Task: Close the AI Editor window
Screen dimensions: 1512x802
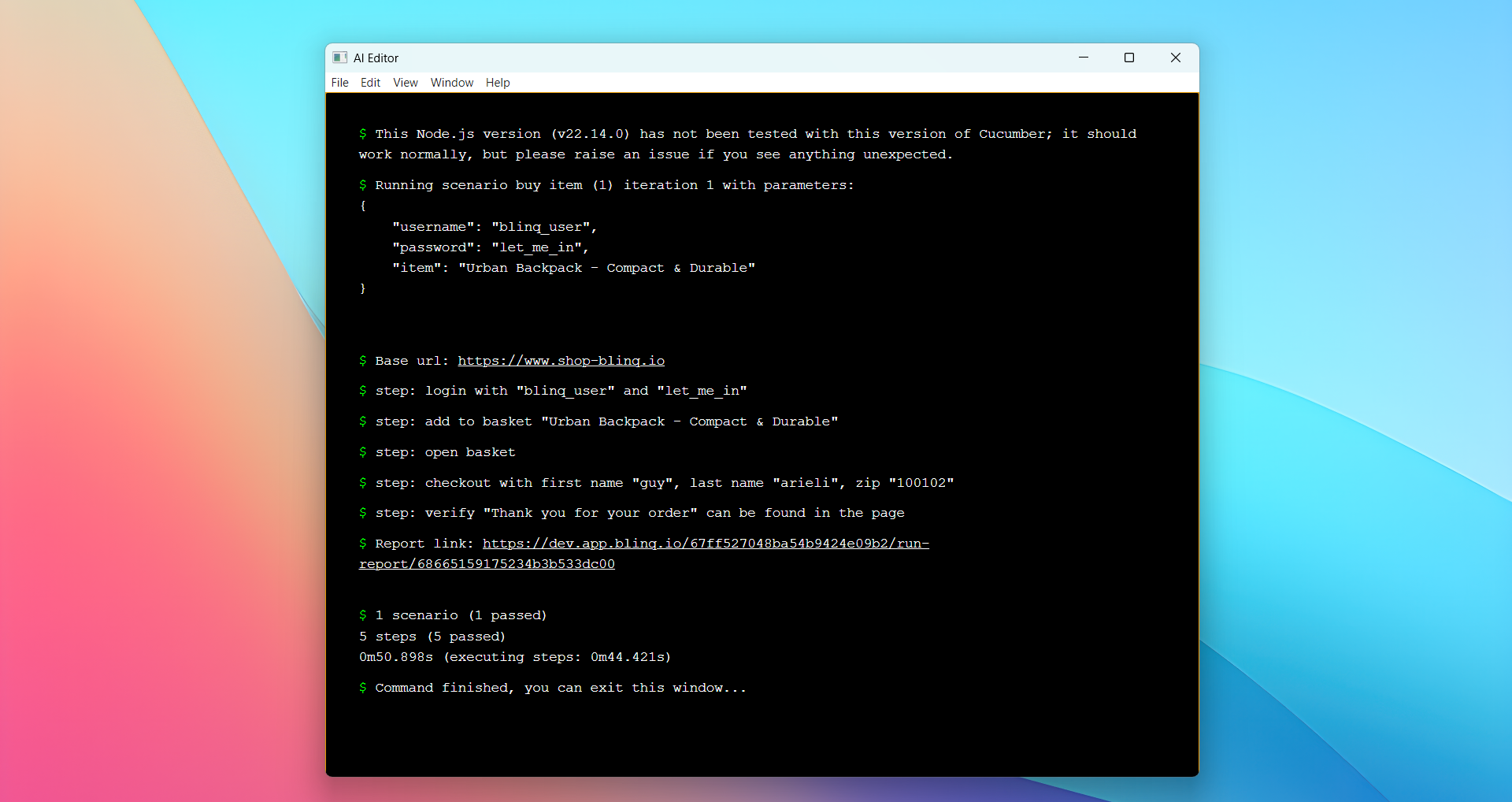Action: [1176, 58]
